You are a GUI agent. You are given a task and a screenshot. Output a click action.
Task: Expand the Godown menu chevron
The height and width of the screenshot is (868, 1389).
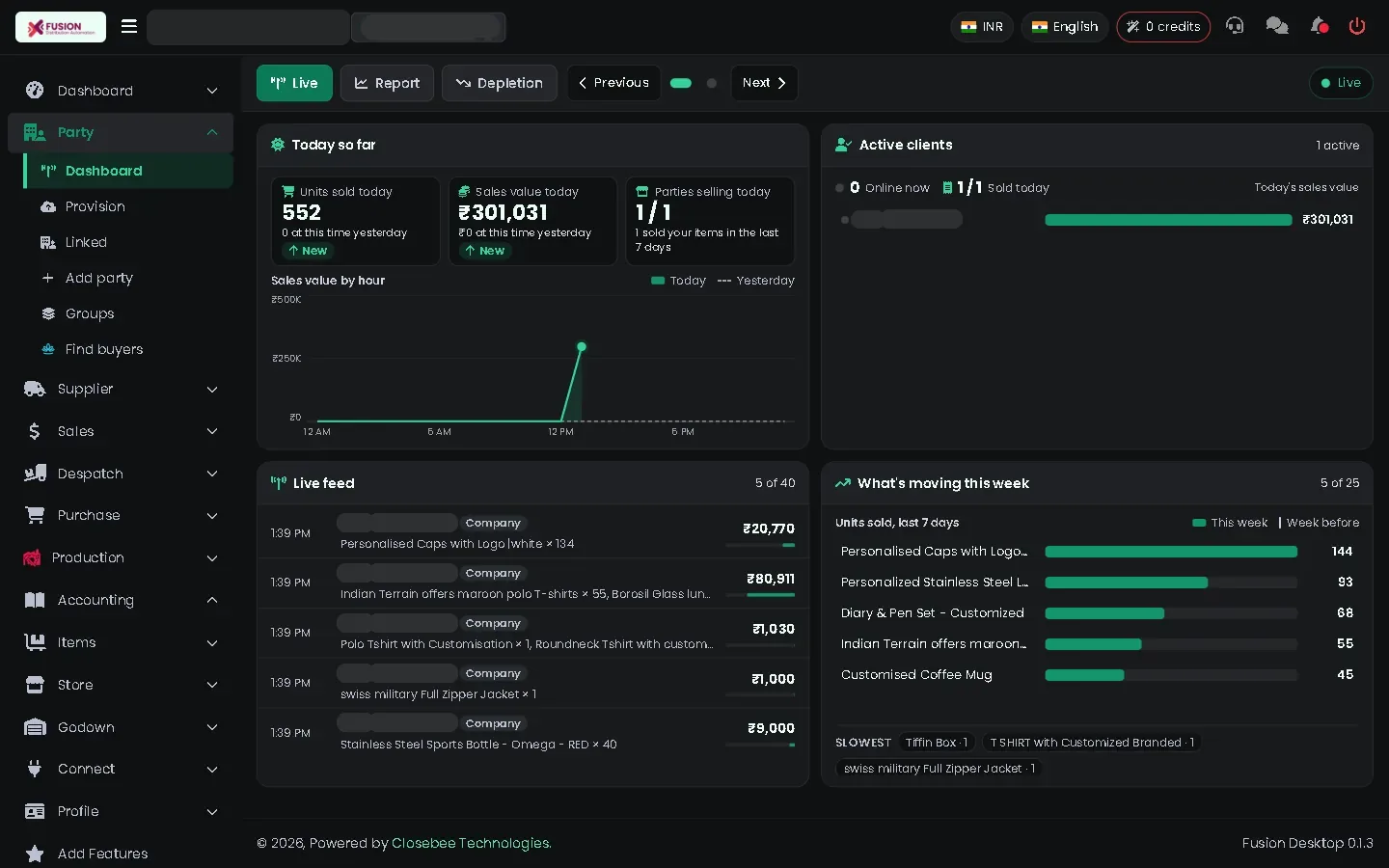point(212,727)
